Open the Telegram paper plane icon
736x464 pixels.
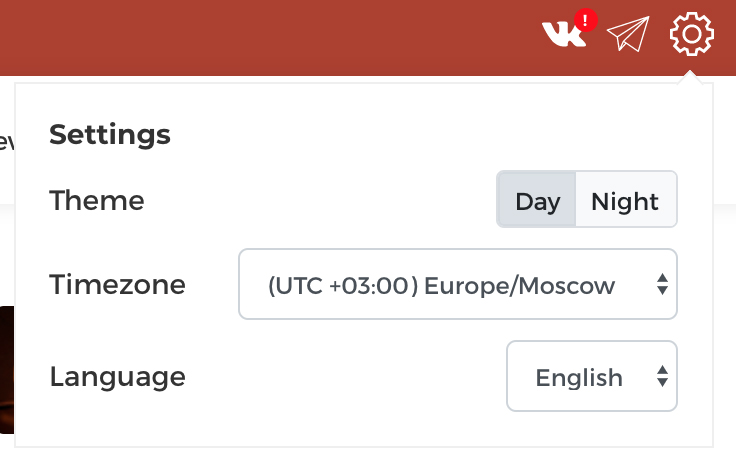(628, 35)
